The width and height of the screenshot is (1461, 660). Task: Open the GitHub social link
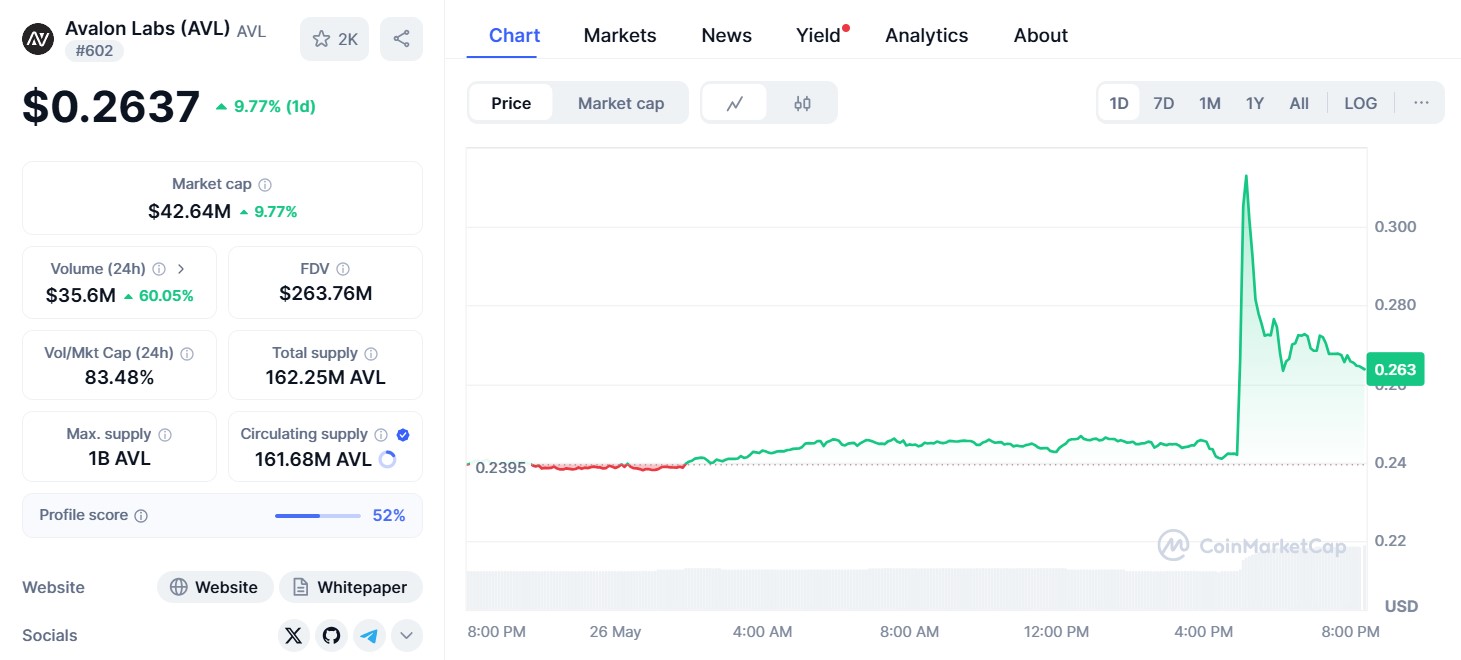click(332, 635)
